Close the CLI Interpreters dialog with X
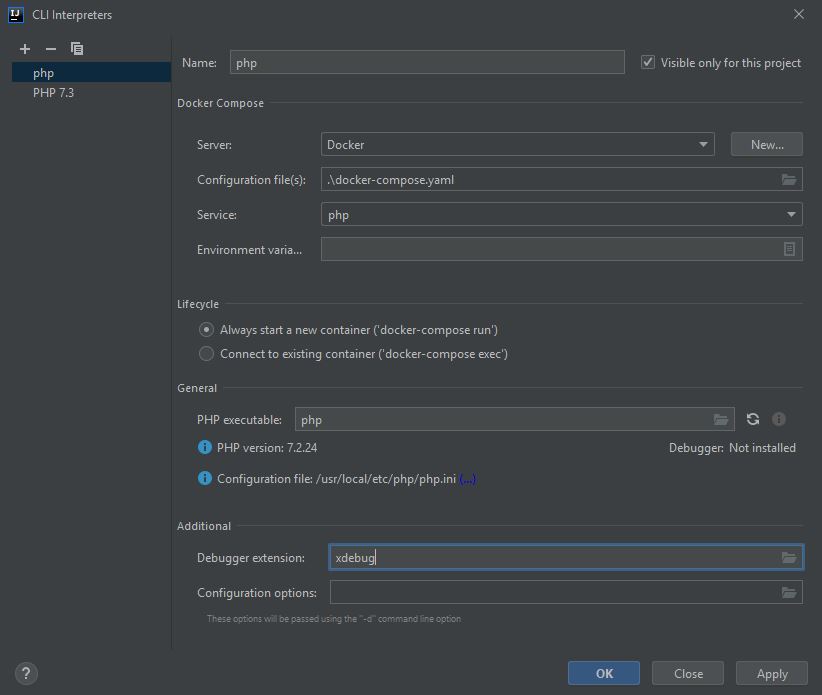 coord(798,14)
